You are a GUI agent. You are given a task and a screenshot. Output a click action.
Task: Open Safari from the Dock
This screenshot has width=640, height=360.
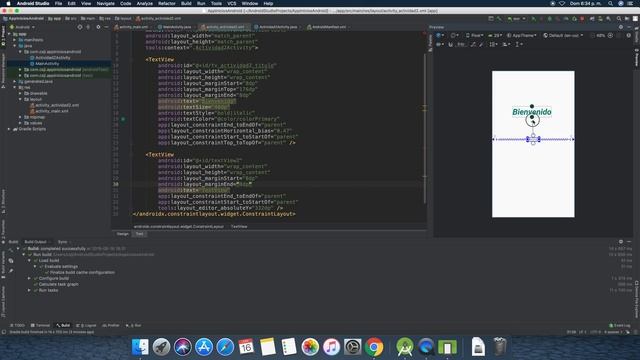click(x=225, y=347)
